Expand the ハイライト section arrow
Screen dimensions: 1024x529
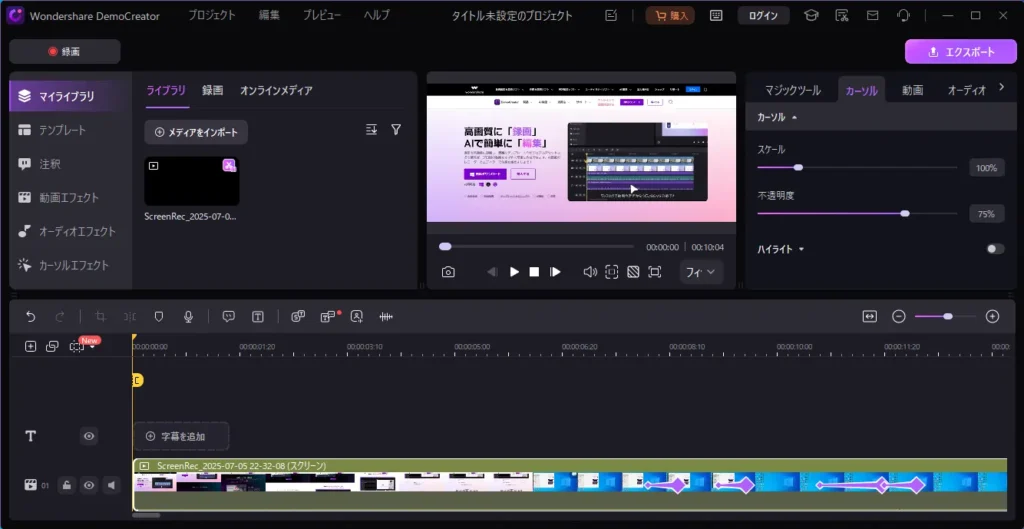click(801, 249)
